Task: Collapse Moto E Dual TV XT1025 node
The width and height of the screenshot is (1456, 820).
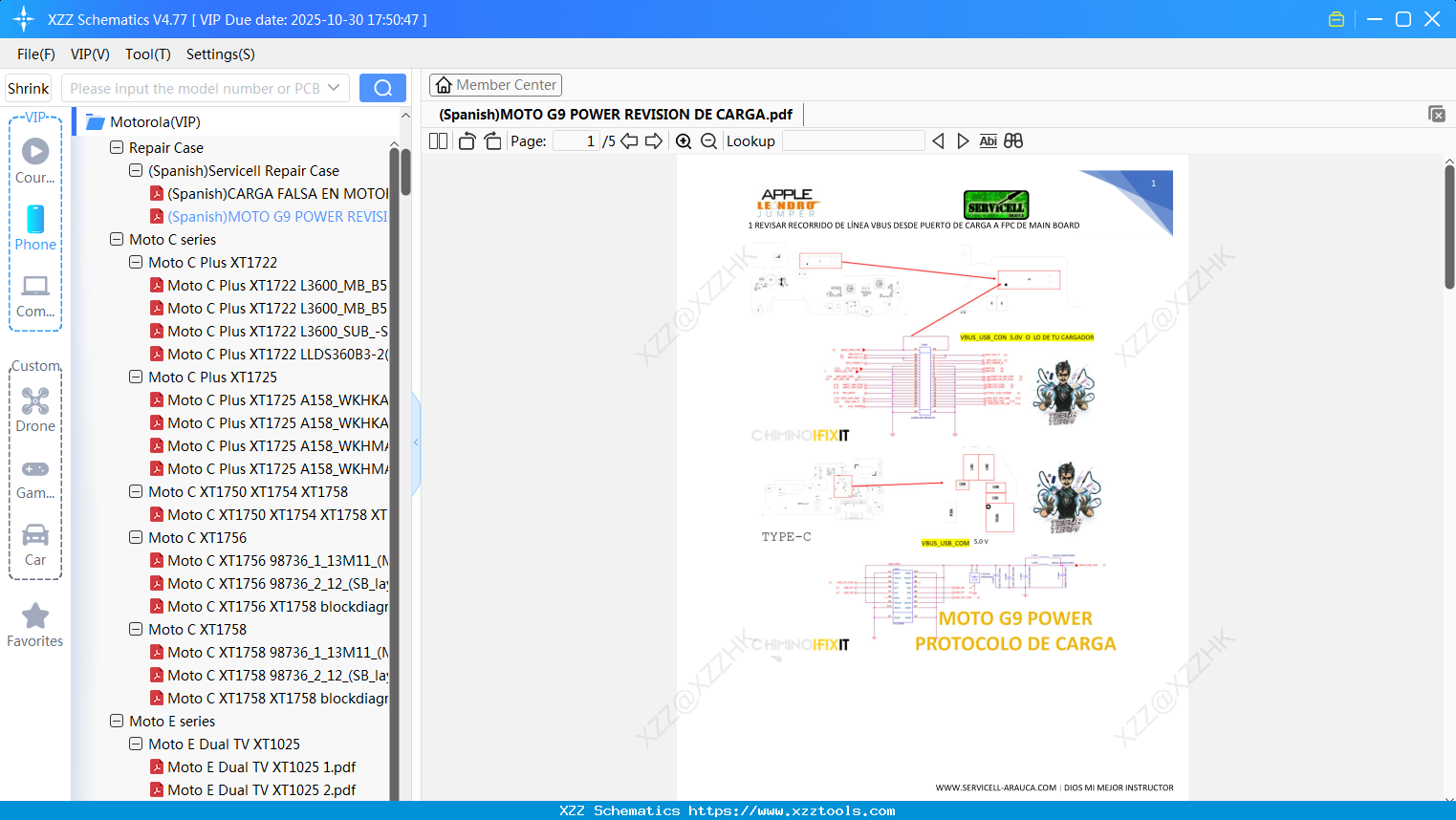Action: [x=136, y=744]
